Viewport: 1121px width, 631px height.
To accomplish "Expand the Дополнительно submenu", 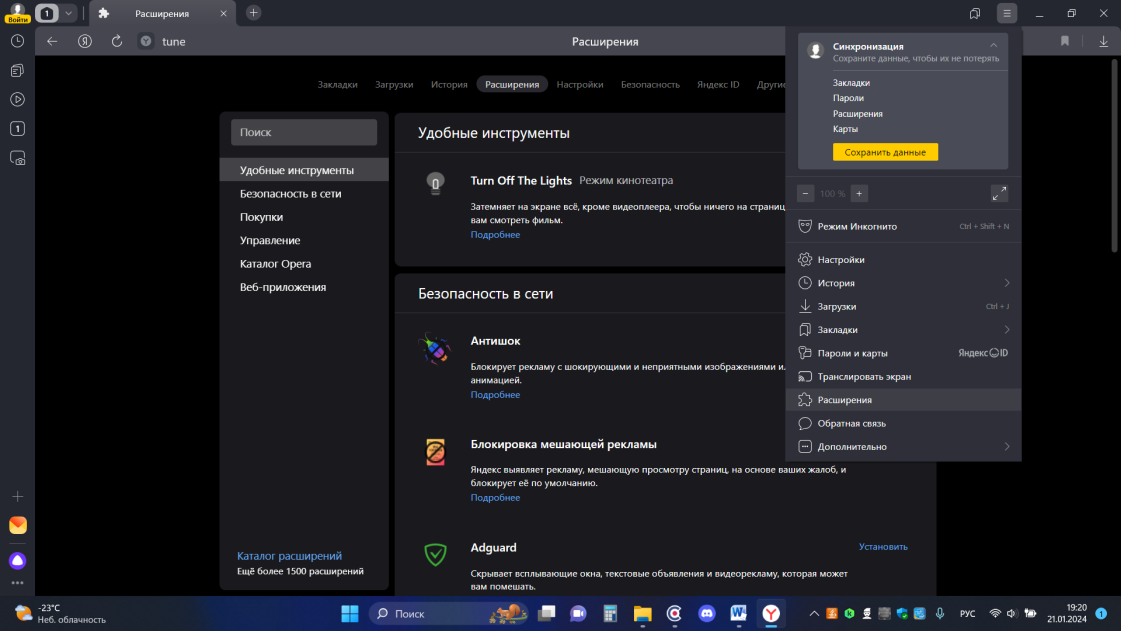I will click(x=1006, y=447).
